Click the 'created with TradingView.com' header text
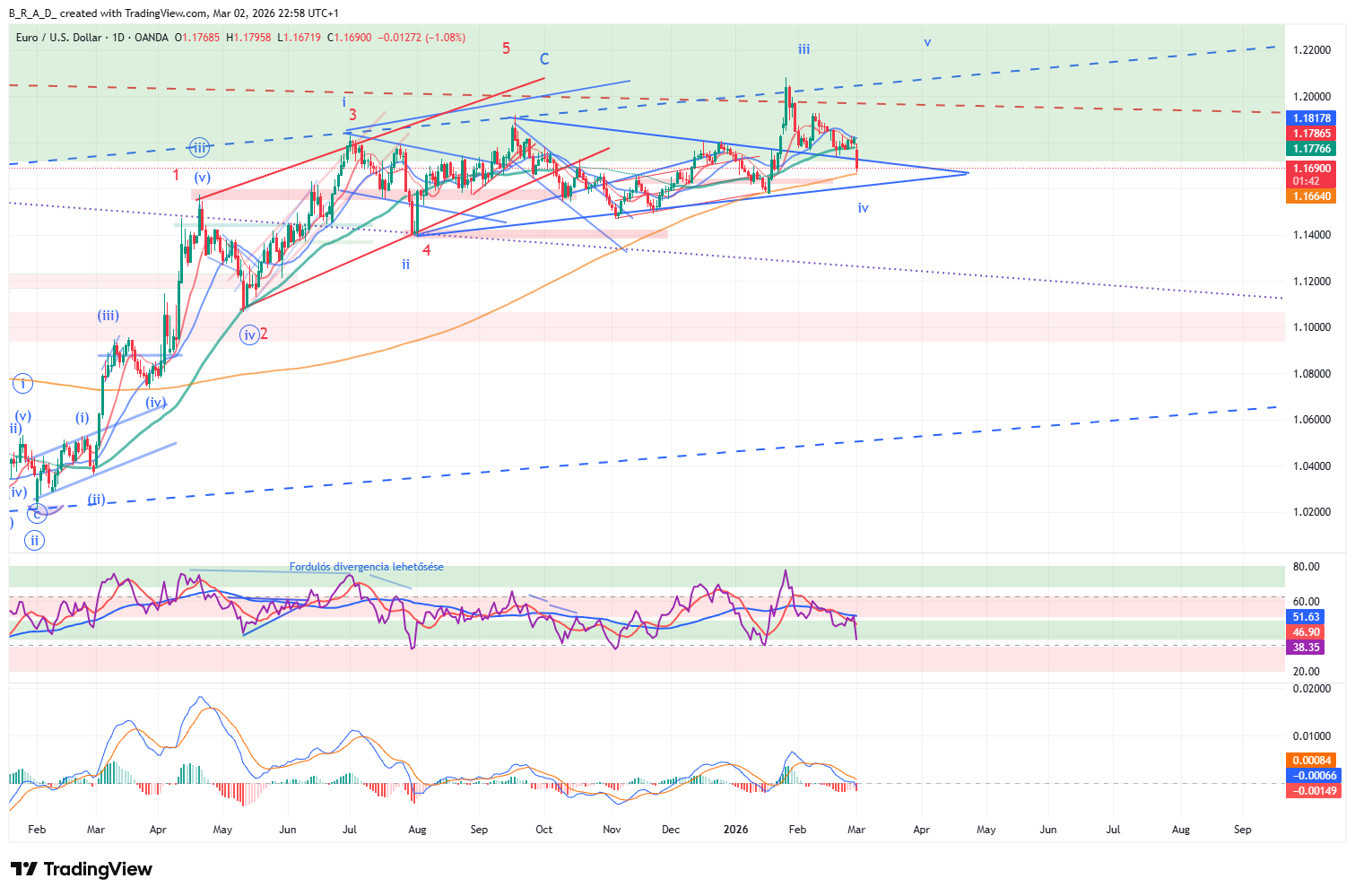This screenshot has width=1355, height=896. coord(133,13)
